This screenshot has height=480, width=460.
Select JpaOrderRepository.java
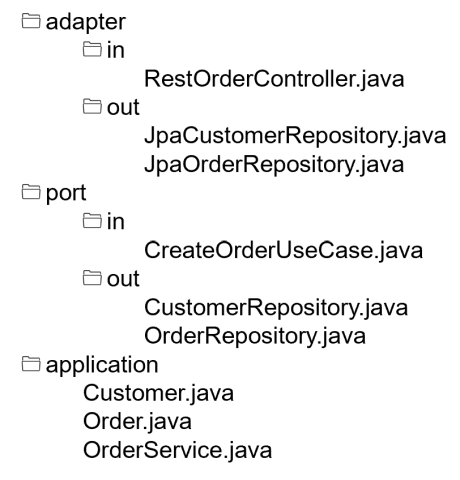tap(274, 165)
